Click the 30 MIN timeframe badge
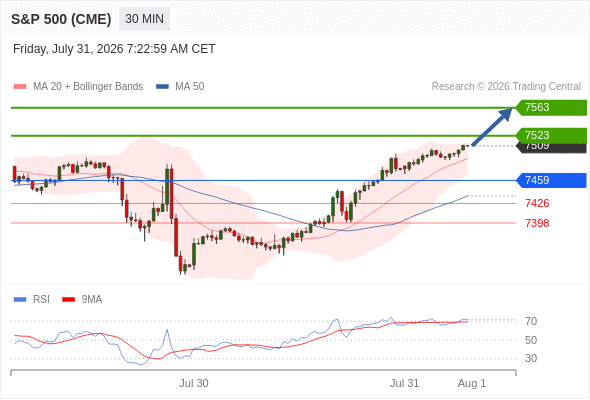590x400 pixels. tap(144, 19)
